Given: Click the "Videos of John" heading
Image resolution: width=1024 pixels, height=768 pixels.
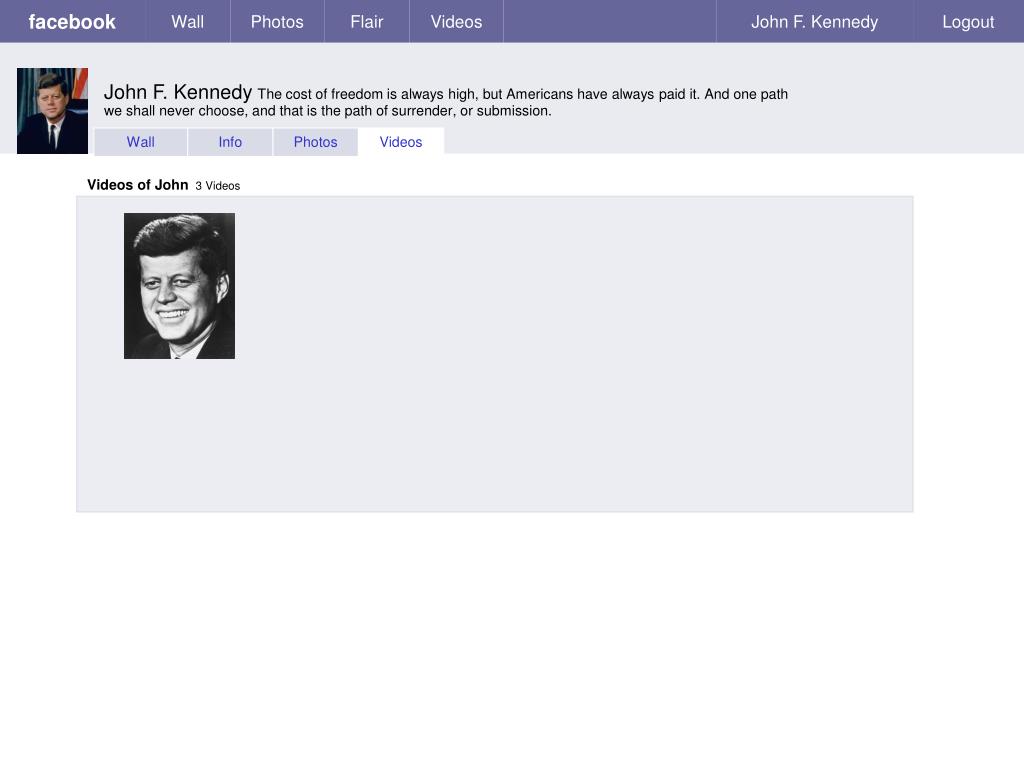Looking at the screenshot, I should [x=138, y=185].
